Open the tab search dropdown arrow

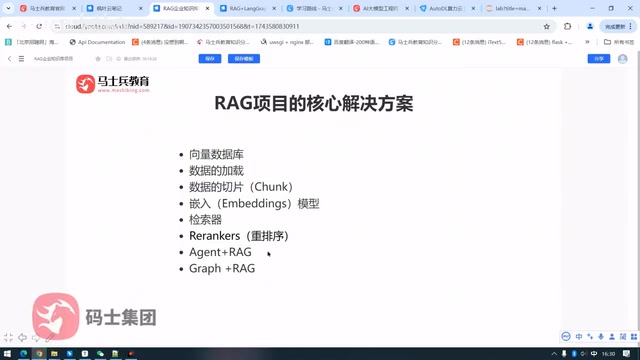tap(8, 8)
